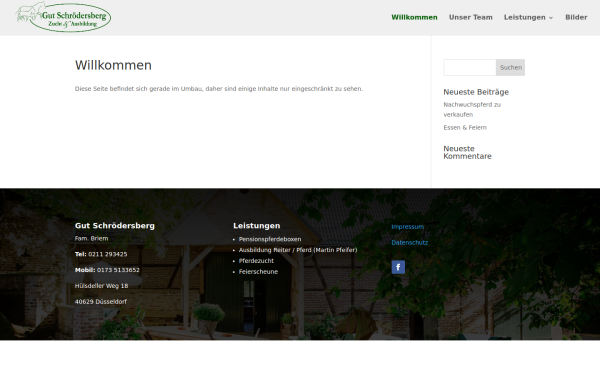600x375 pixels.
Task: Click the address Hülsdeller Weg 18
Action: (101, 286)
